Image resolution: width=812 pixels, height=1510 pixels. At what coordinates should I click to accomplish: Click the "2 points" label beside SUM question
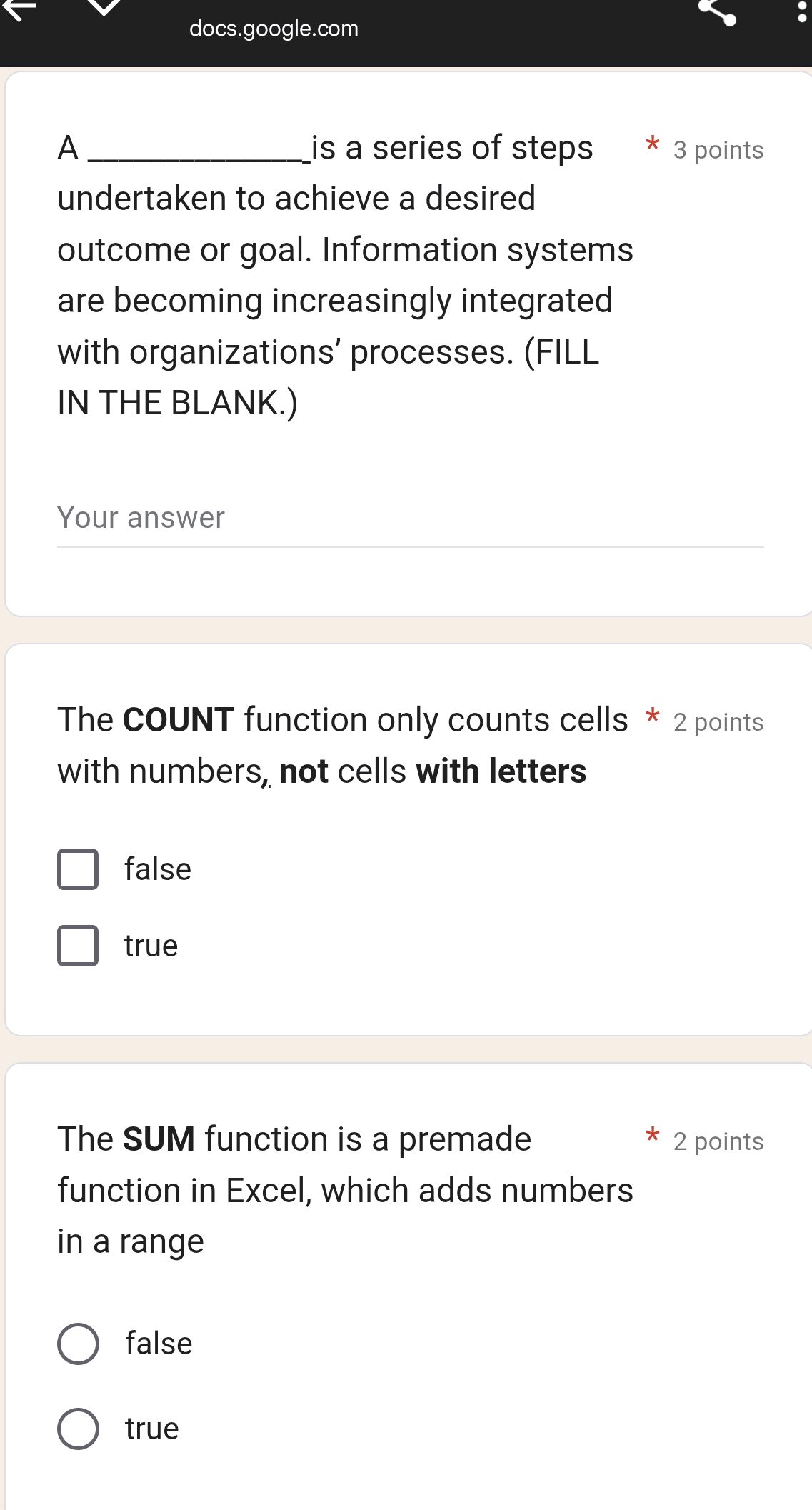click(718, 1141)
